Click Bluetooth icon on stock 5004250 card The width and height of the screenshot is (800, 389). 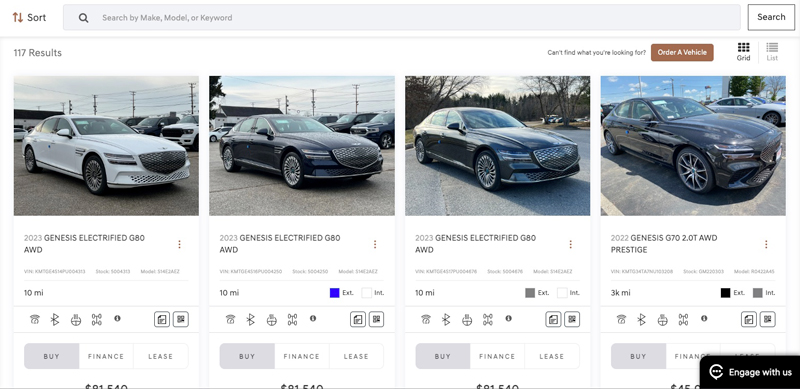(x=250, y=320)
